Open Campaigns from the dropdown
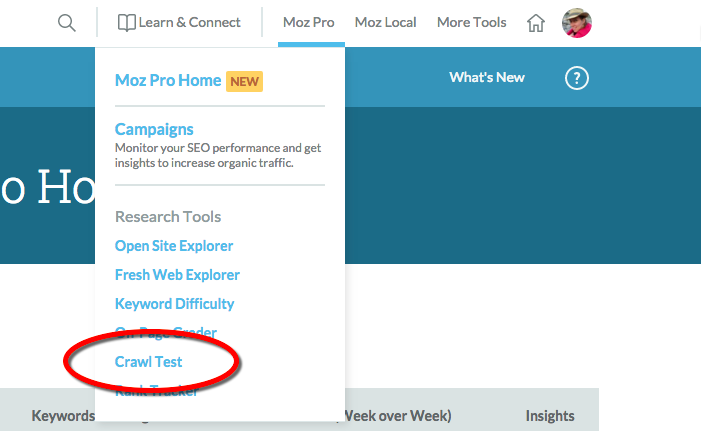 pos(154,129)
